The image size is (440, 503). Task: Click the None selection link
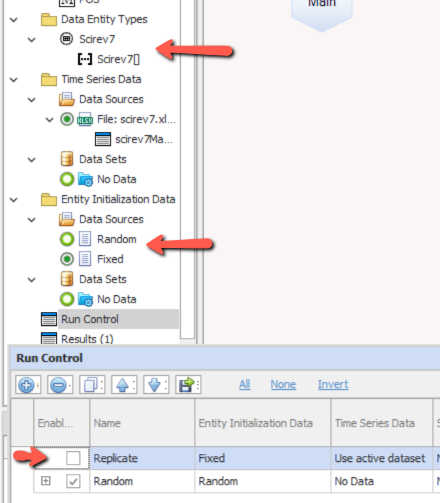pyautogui.click(x=283, y=384)
